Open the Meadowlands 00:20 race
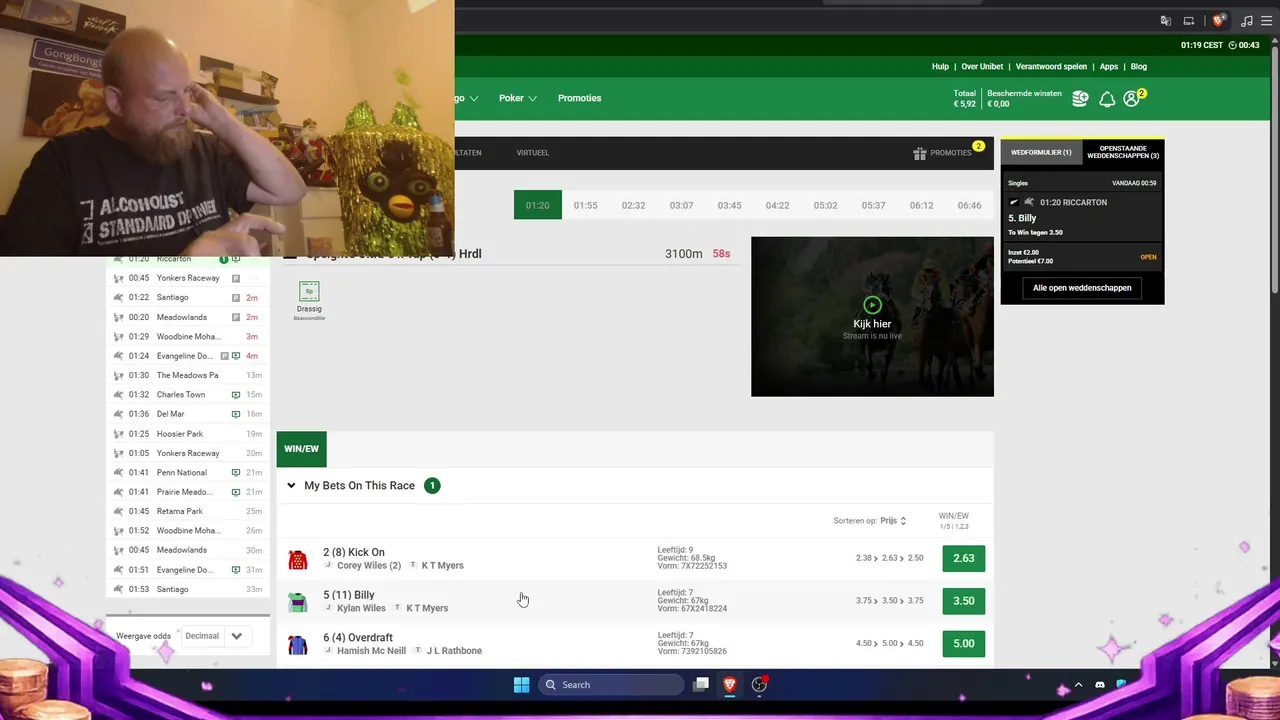Screen dimensions: 1280x720 point(188,317)
